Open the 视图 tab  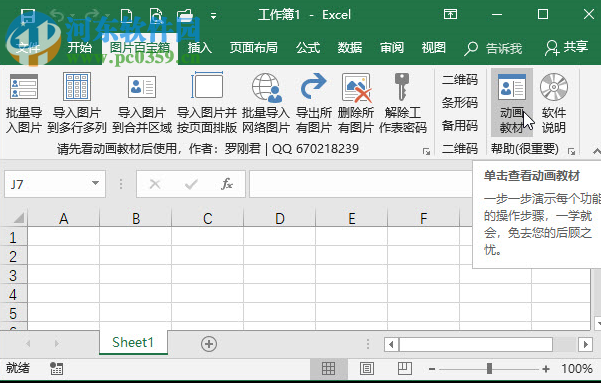pos(434,48)
